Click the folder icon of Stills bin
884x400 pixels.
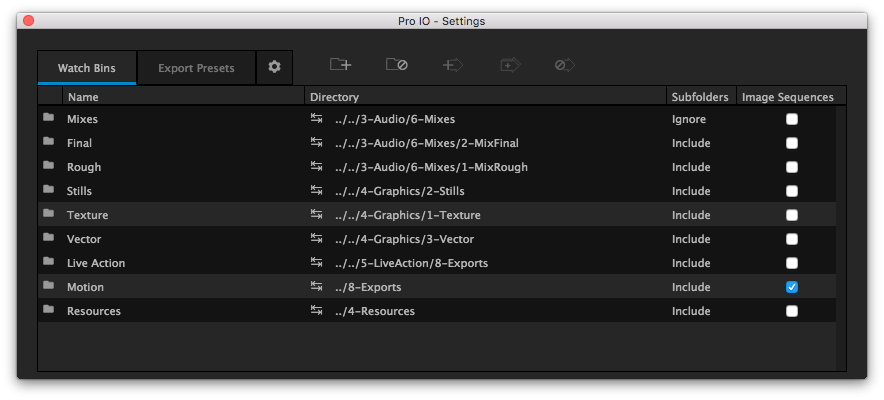[48, 191]
